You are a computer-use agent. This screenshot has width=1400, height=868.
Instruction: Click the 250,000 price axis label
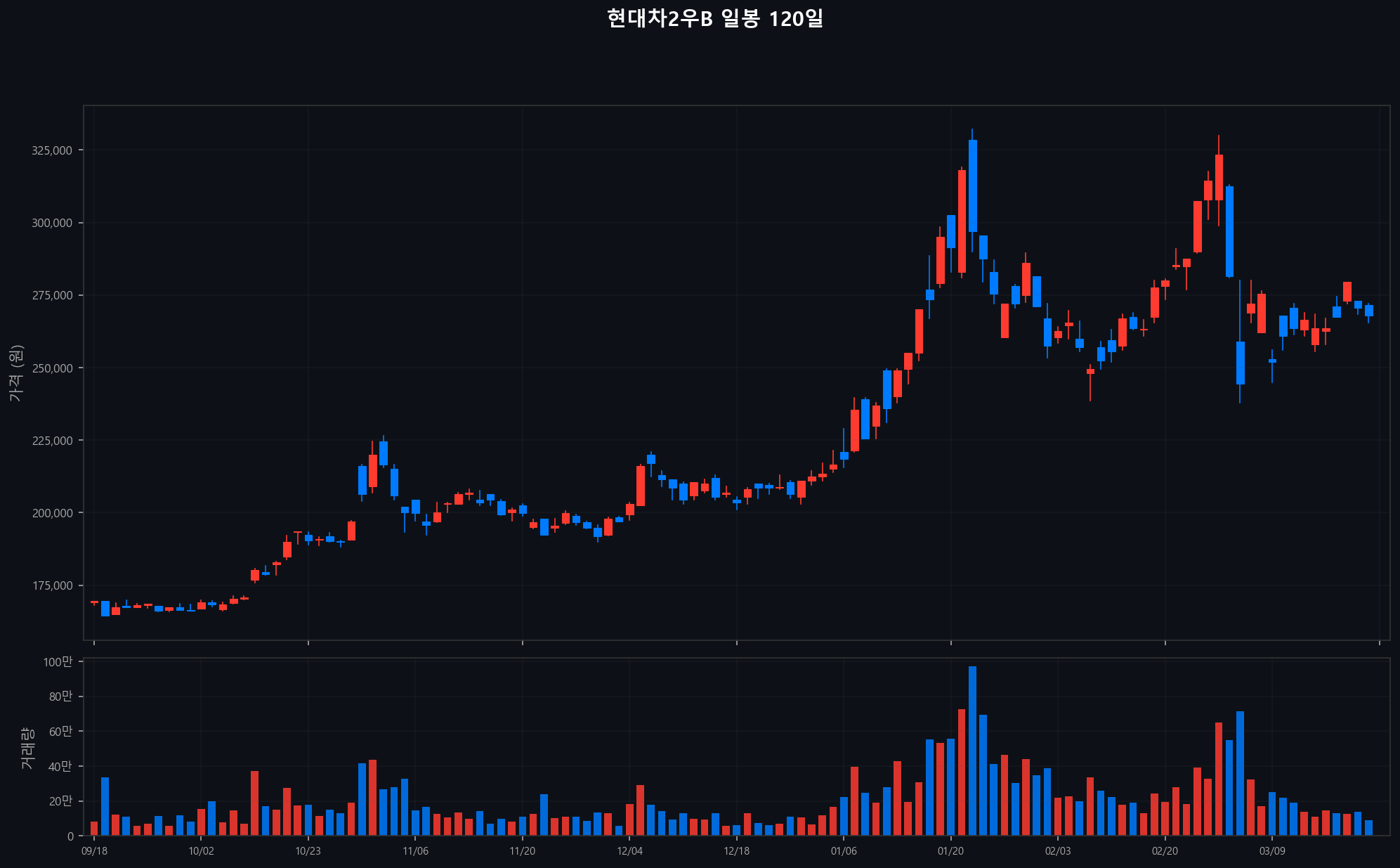click(x=53, y=368)
